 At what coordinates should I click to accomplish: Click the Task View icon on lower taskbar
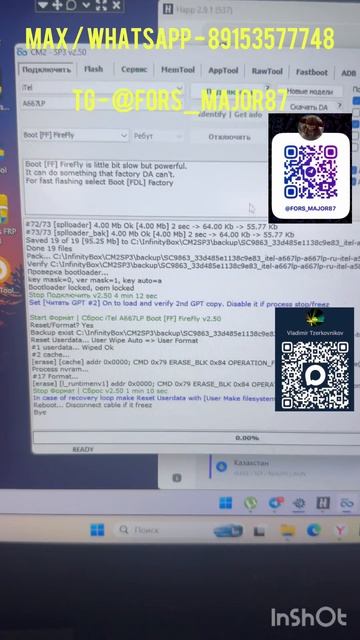point(258,531)
